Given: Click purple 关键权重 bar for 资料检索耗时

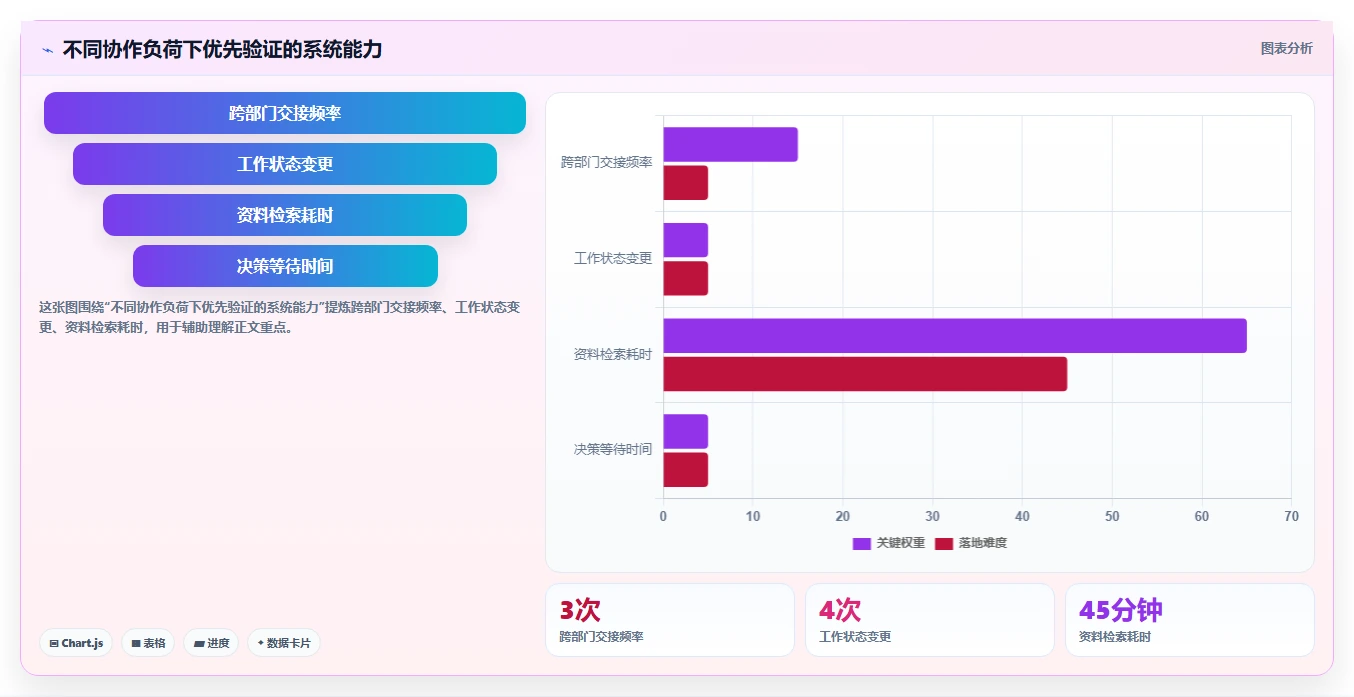Looking at the screenshot, I should [955, 336].
